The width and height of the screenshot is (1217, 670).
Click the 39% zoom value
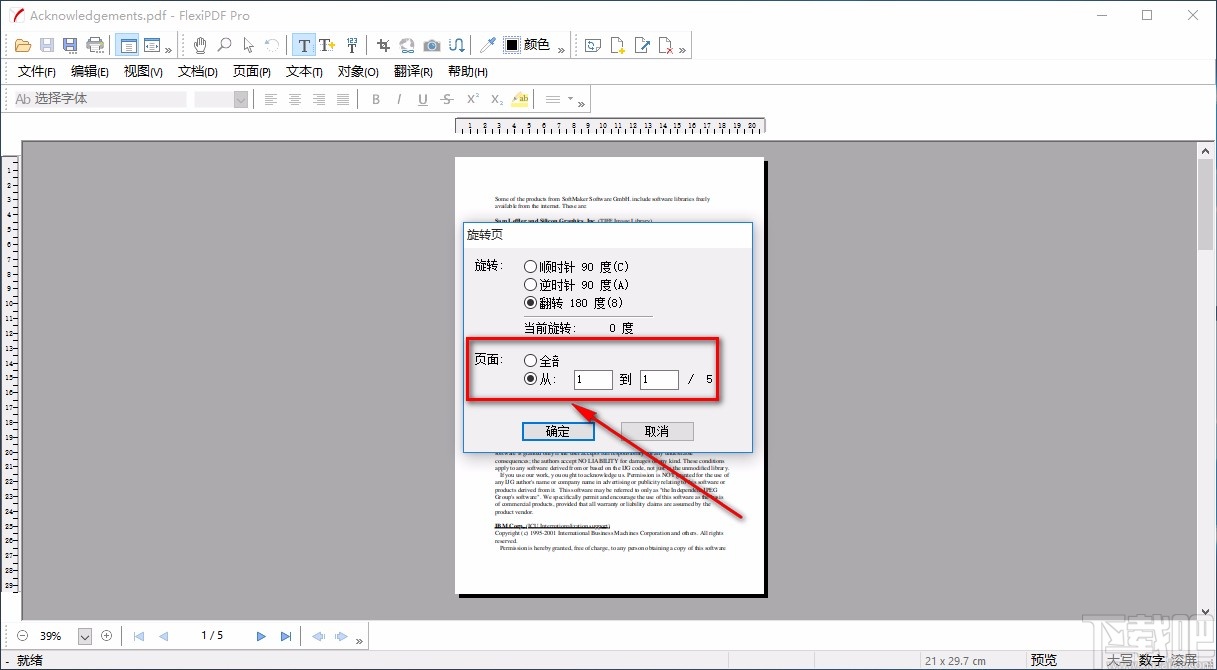pos(51,636)
